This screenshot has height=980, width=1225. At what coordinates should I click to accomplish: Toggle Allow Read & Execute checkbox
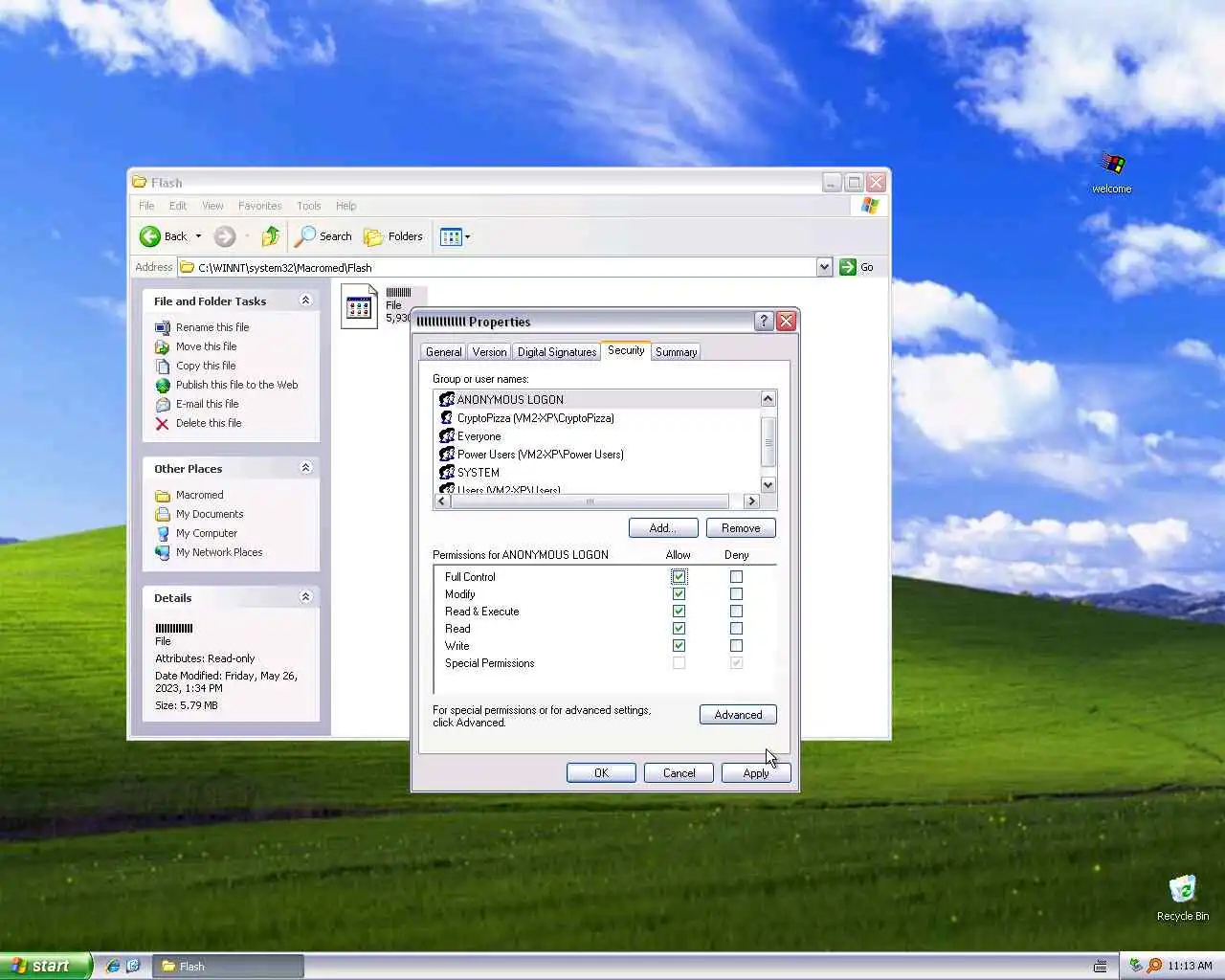click(x=679, y=611)
